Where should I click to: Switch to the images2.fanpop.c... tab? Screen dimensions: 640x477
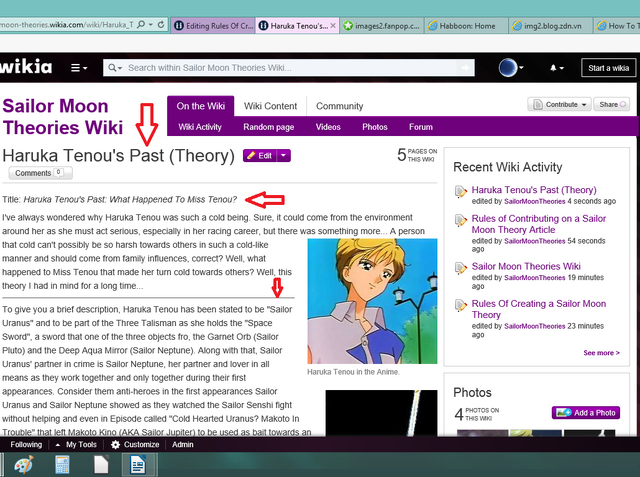tap(382, 26)
